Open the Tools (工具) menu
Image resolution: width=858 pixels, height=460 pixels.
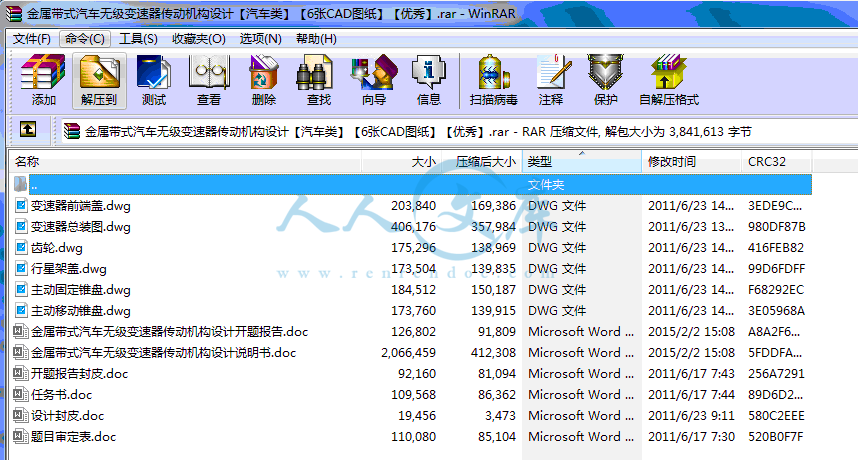138,39
